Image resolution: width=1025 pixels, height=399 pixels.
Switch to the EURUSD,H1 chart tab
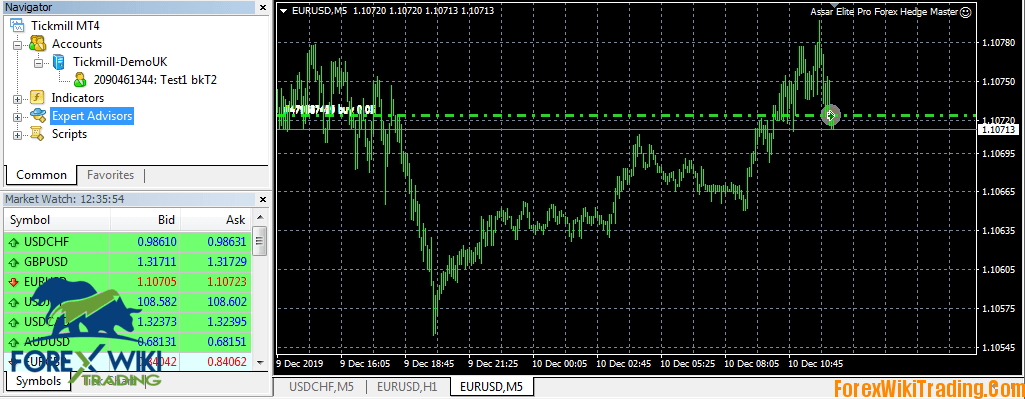click(x=408, y=387)
